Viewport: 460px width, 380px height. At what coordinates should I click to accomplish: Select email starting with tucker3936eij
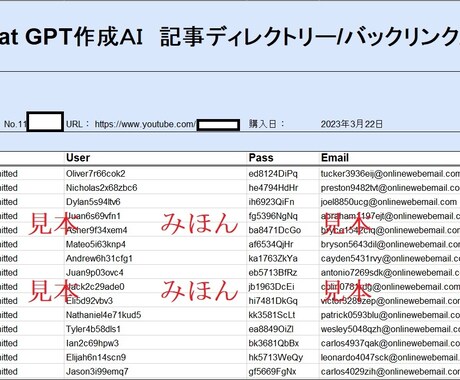coord(390,174)
